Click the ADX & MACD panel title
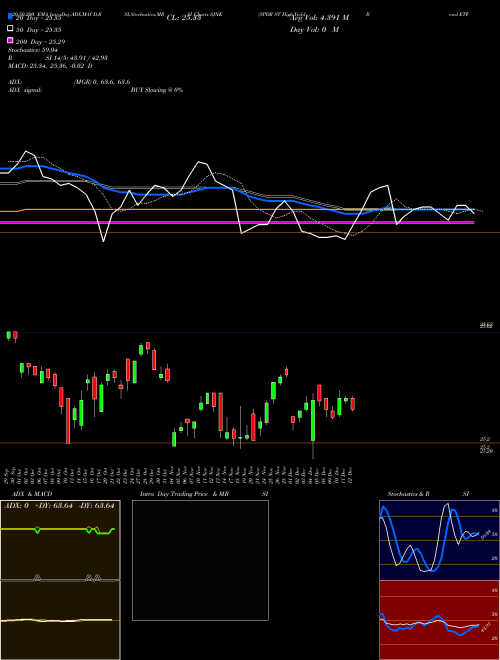 [32, 494]
